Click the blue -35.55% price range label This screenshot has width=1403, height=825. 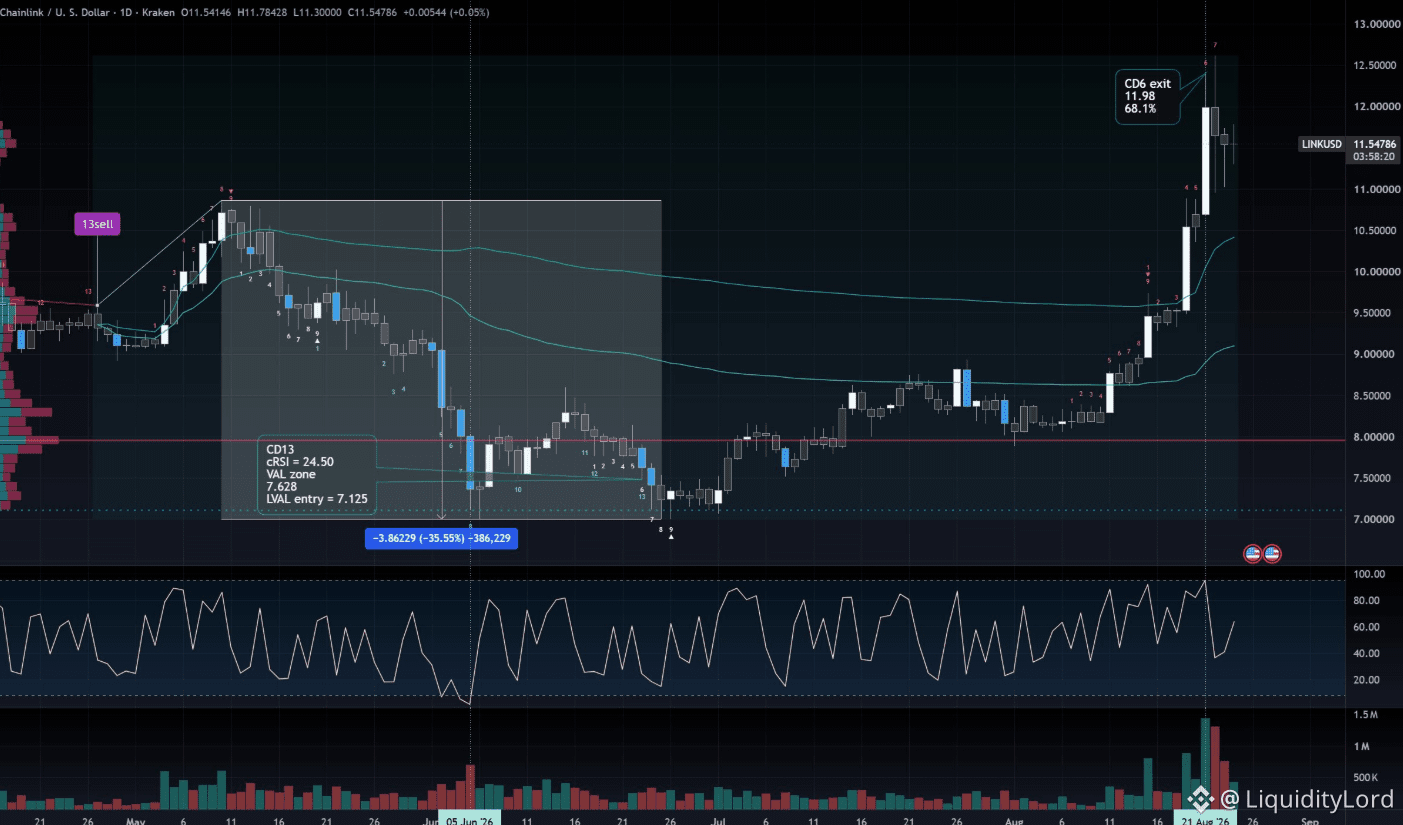(x=443, y=538)
